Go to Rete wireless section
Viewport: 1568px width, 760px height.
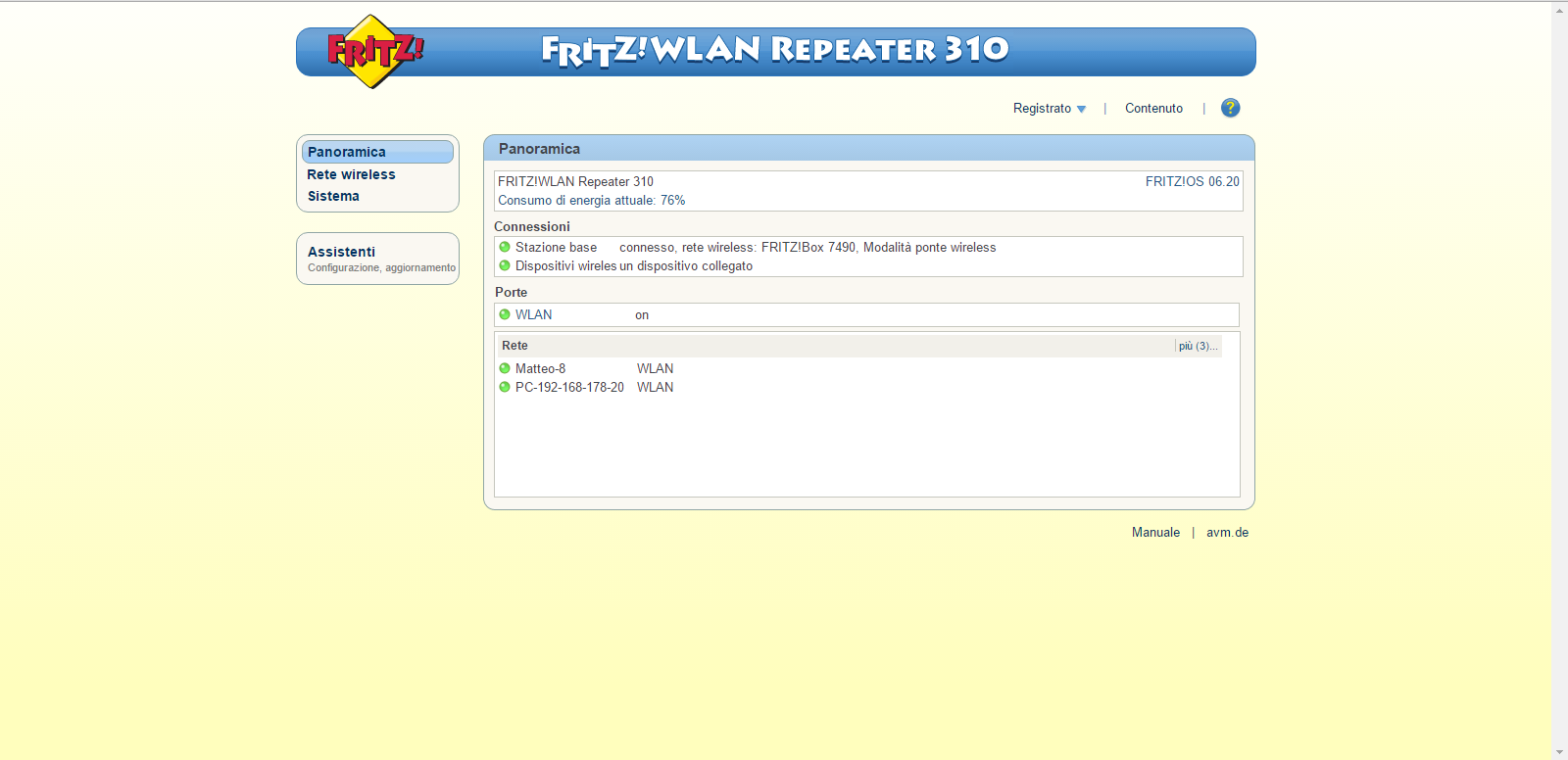tap(351, 174)
